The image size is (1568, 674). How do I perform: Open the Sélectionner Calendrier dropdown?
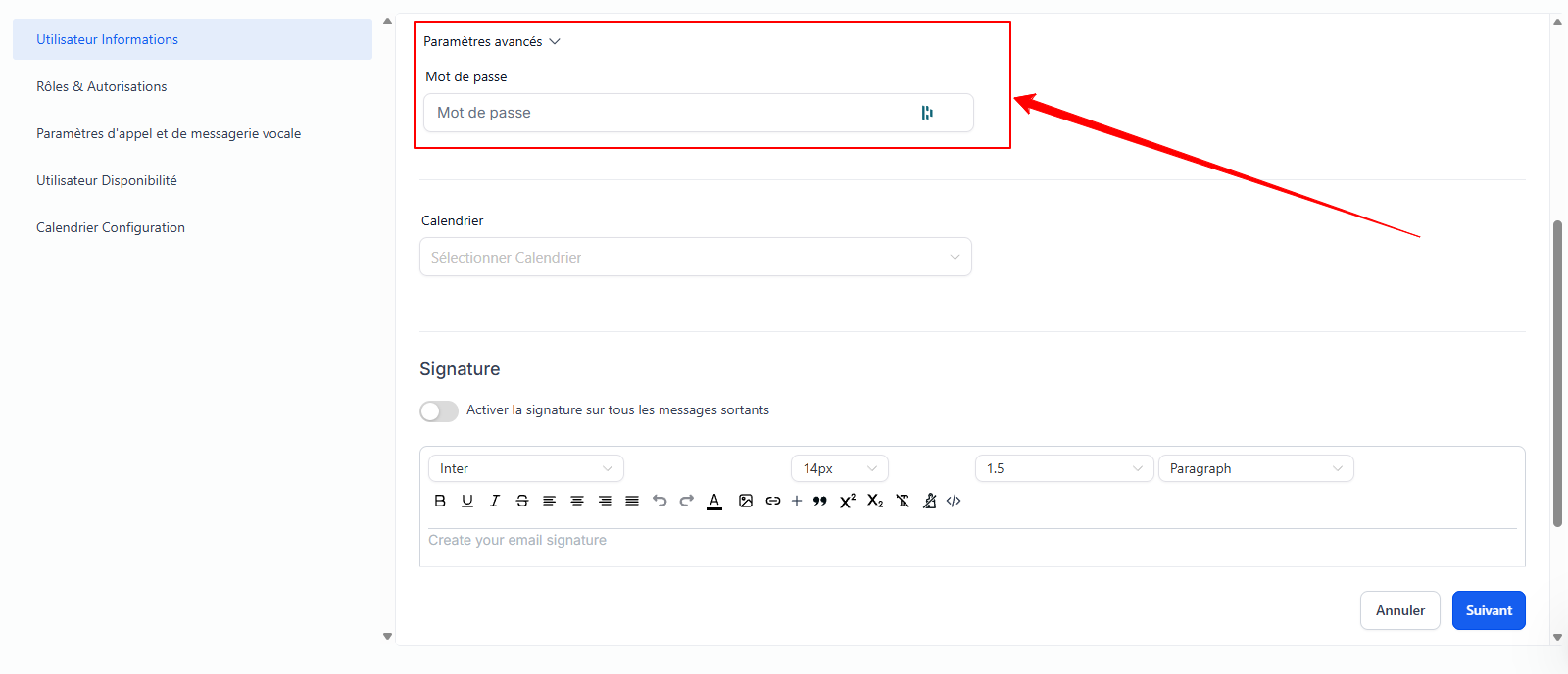pyautogui.click(x=695, y=257)
